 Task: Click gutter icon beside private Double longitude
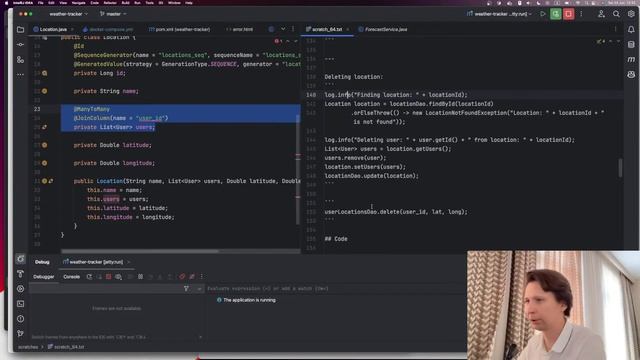pyautogui.click(x=44, y=163)
